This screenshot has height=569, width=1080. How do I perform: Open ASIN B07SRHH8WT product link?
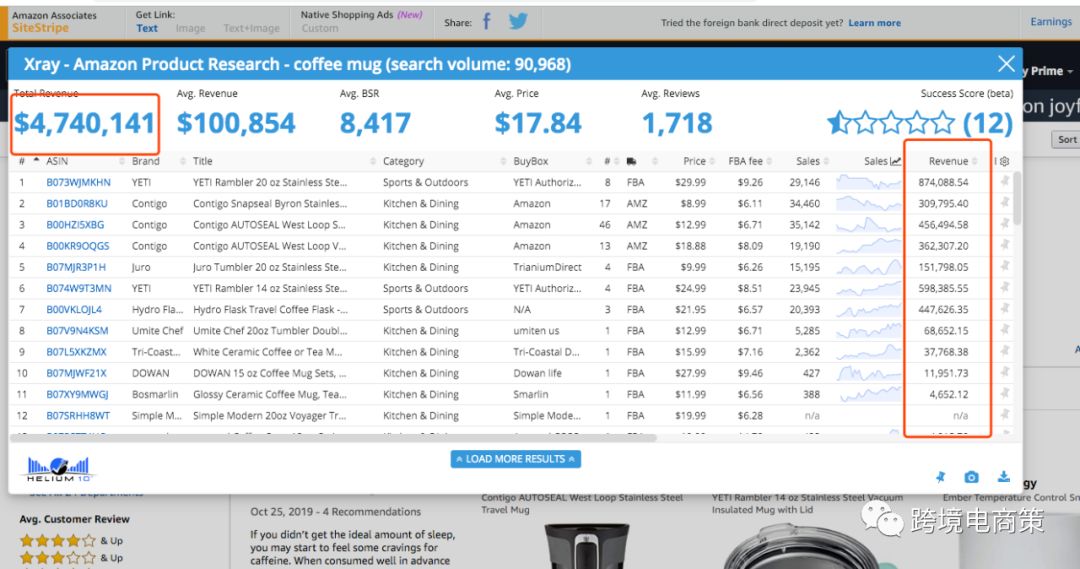[x=78, y=415]
